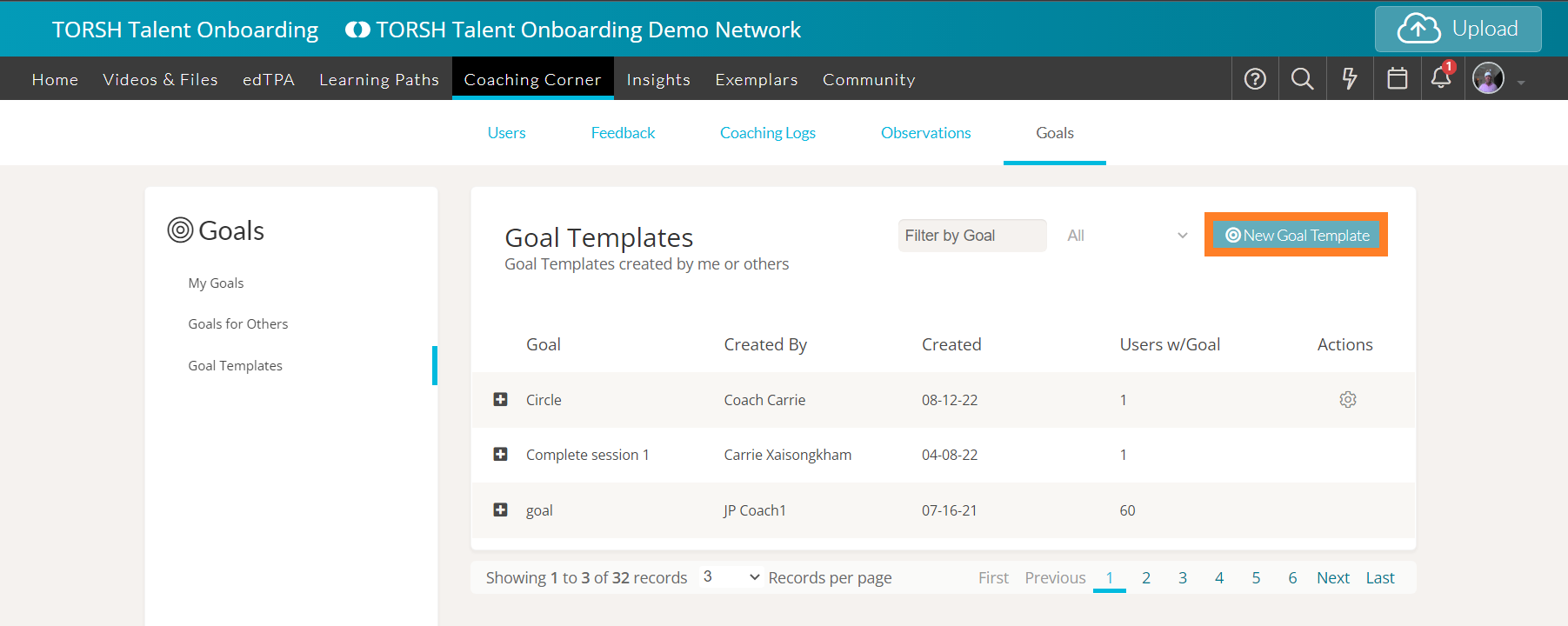Screen dimensions: 1568x626
Task: Open the lightning bolt quick actions icon
Action: coord(1350,79)
